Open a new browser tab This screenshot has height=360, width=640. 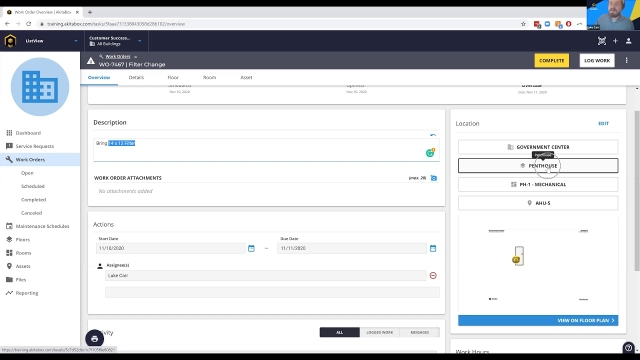[90, 12]
